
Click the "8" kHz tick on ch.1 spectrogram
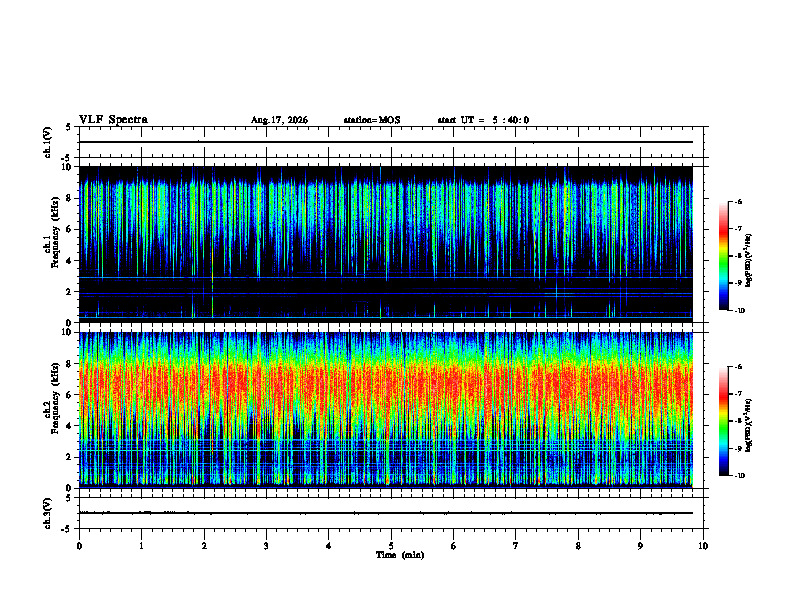click(70, 198)
